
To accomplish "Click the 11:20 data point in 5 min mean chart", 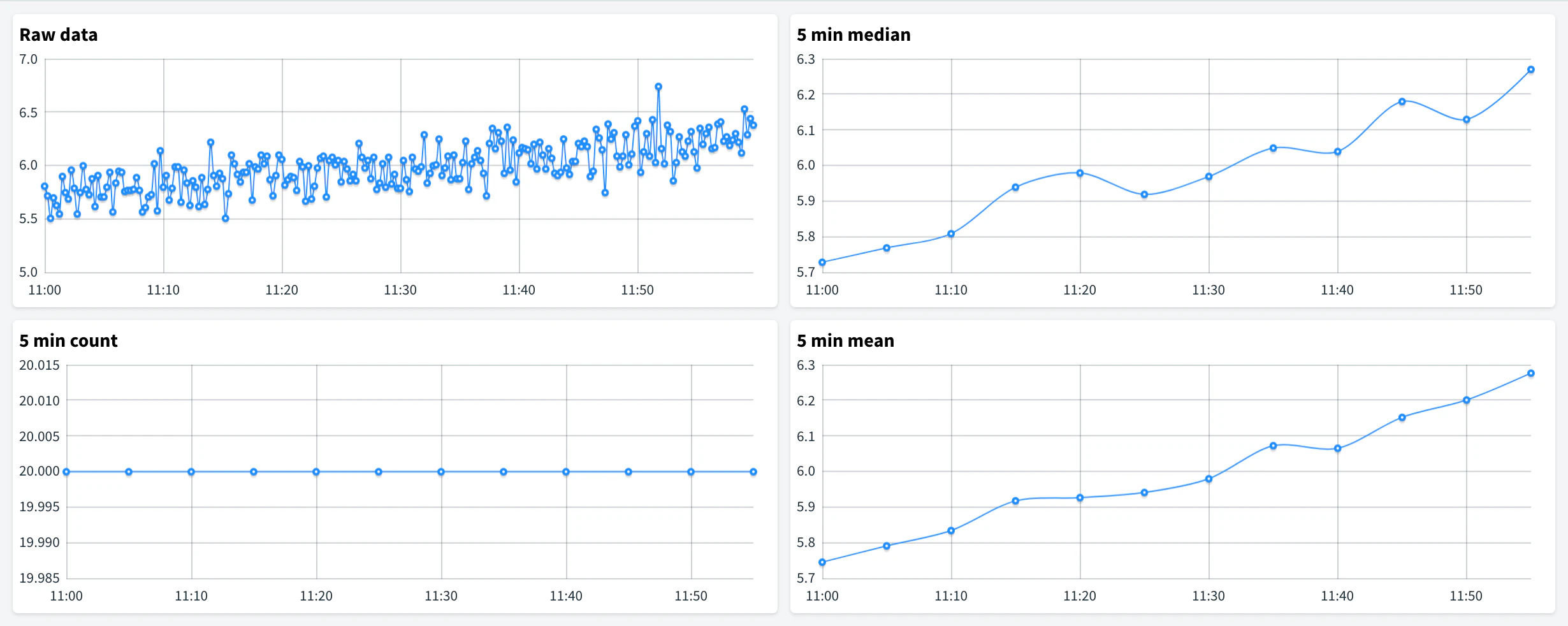I will tap(1080, 498).
